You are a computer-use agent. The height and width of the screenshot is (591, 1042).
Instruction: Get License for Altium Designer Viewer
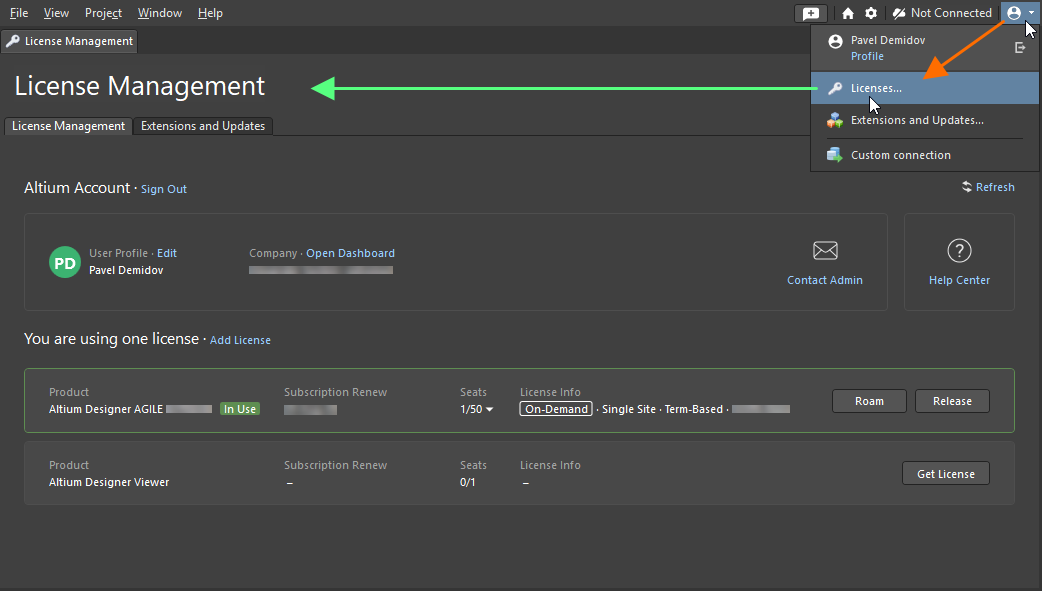(x=945, y=473)
